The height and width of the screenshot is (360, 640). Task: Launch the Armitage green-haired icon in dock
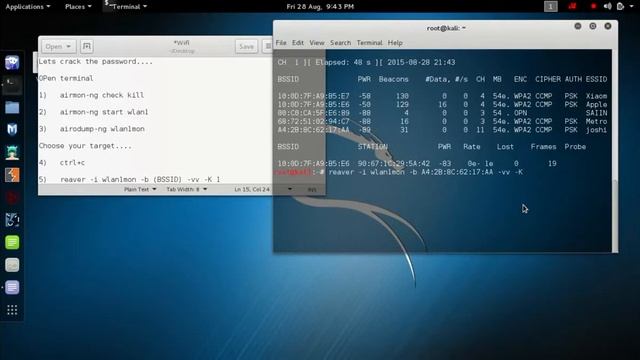pos(12,152)
